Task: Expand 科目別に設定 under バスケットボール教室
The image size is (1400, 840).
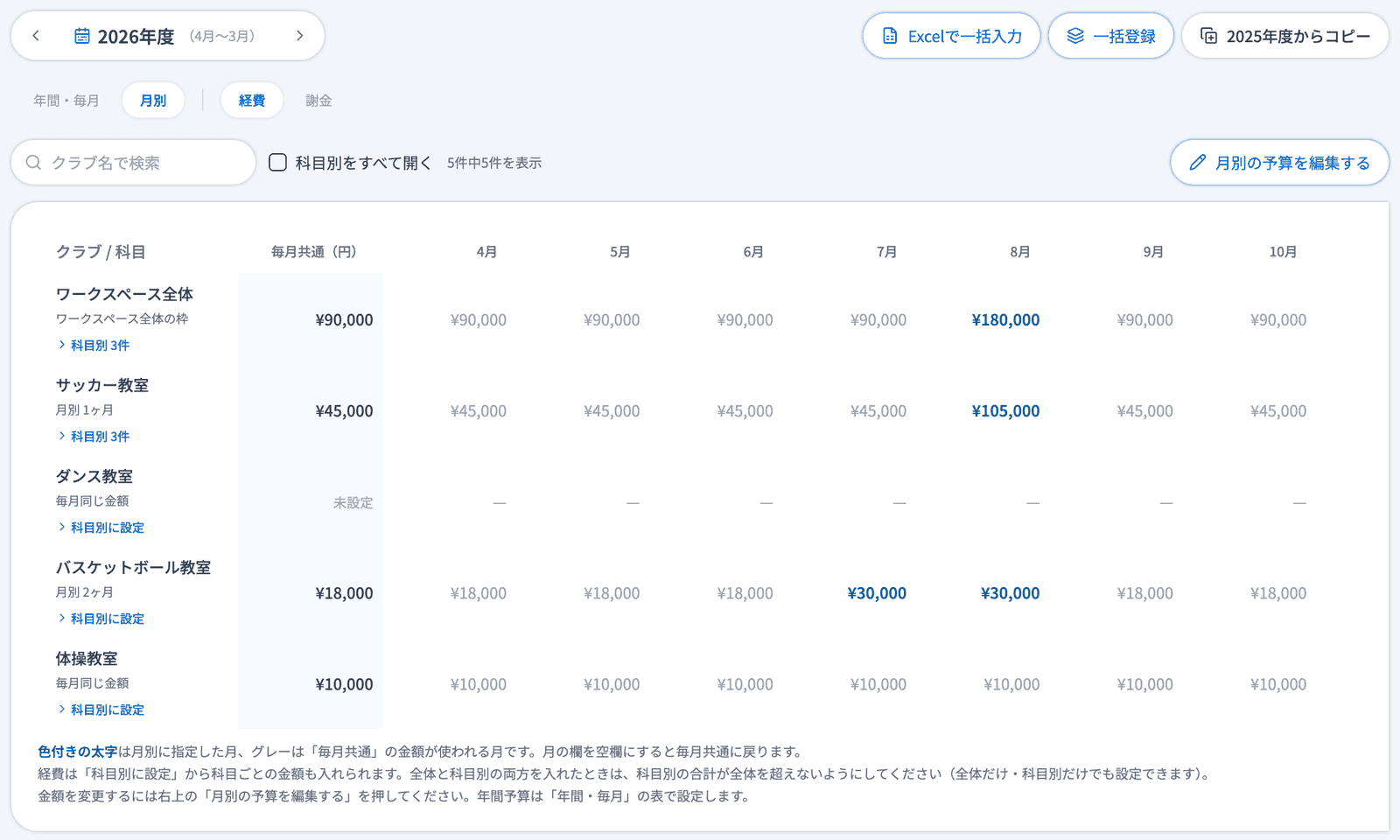Action: [101, 619]
